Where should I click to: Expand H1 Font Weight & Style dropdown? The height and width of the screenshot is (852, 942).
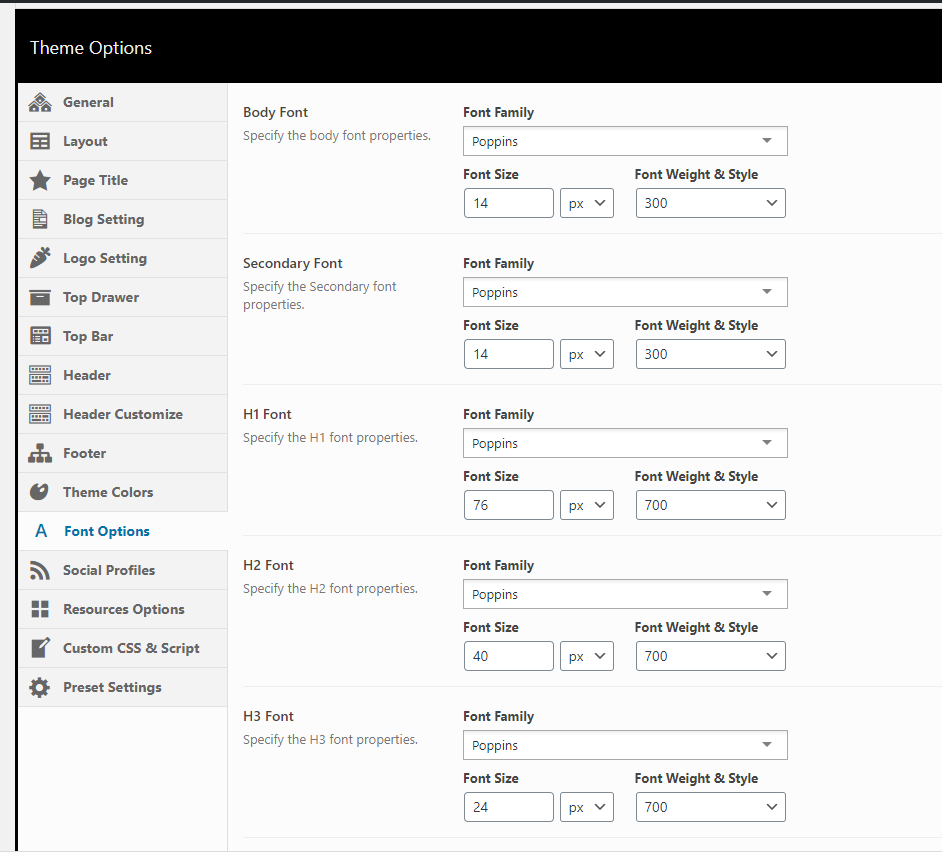pyautogui.click(x=710, y=505)
